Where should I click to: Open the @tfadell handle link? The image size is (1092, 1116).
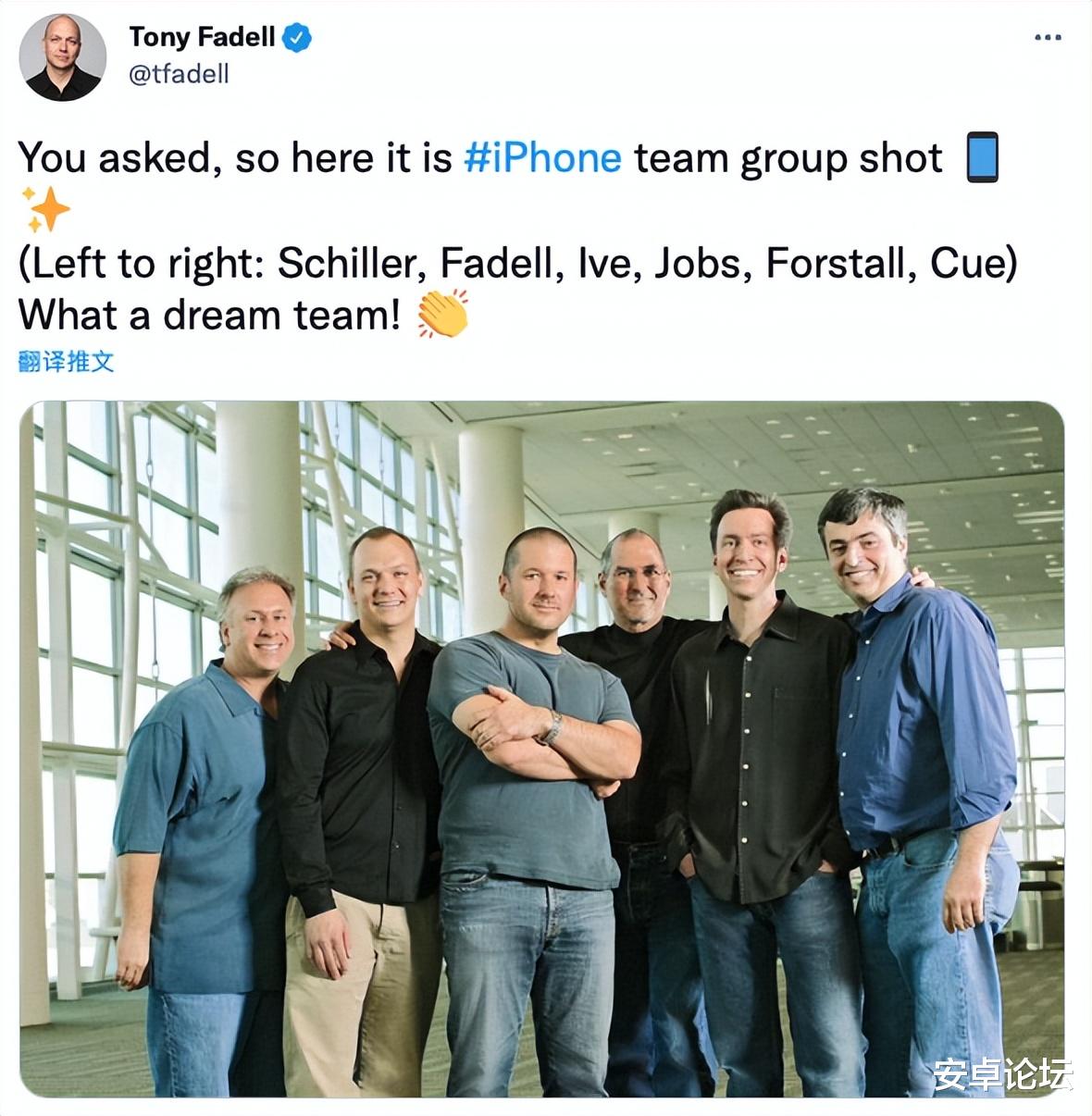coord(179,74)
